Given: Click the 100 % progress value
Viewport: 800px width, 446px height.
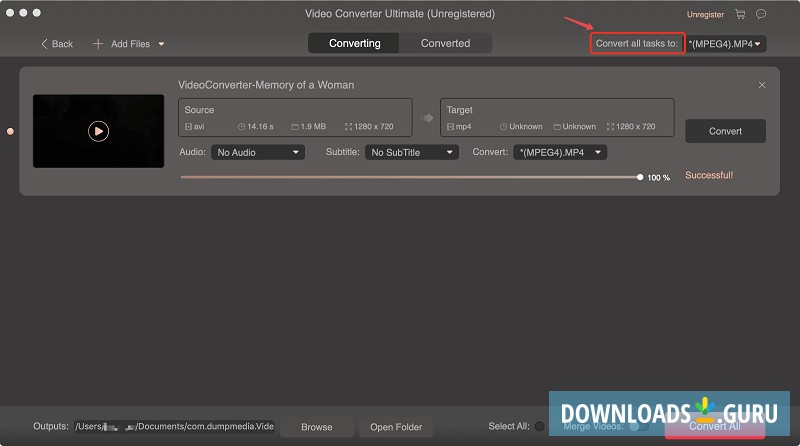Looking at the screenshot, I should tap(658, 178).
